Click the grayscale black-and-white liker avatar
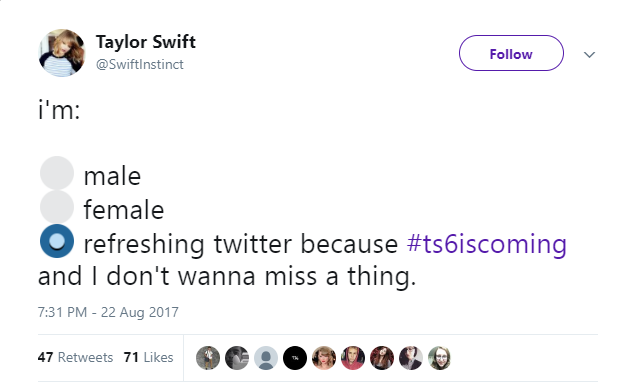The image size is (634, 386). pyautogui.click(x=237, y=358)
